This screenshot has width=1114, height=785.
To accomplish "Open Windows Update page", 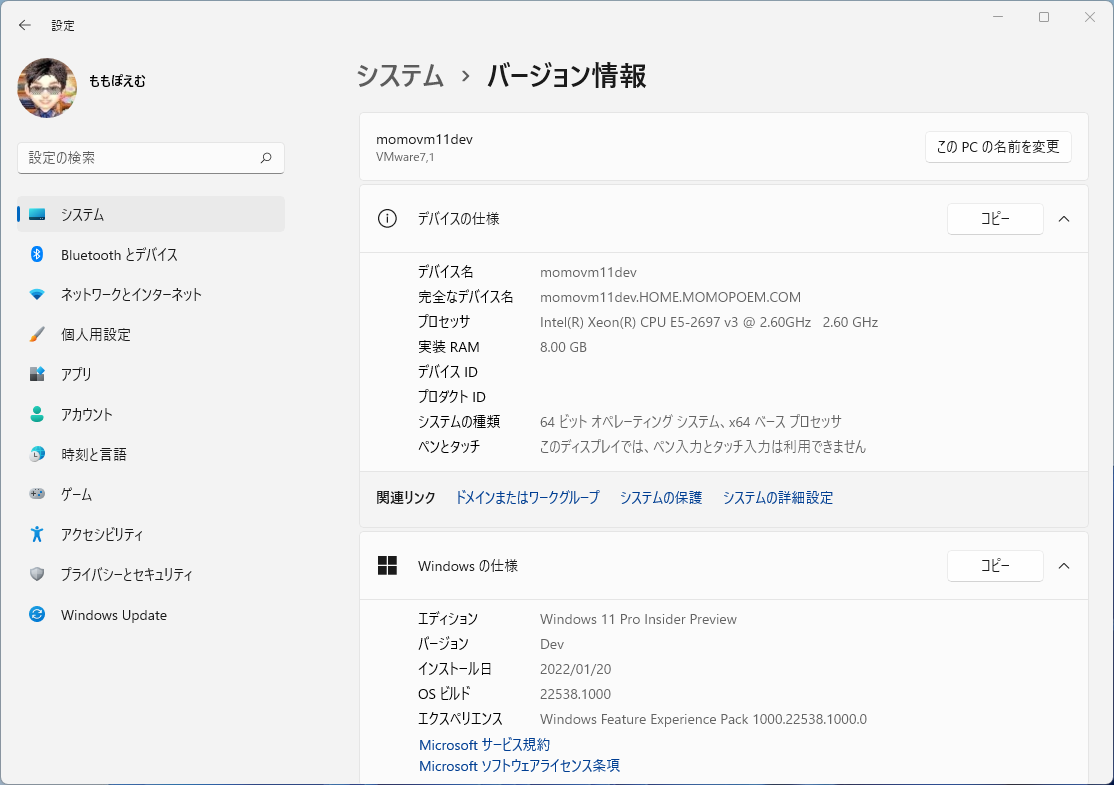I will 151,615.
